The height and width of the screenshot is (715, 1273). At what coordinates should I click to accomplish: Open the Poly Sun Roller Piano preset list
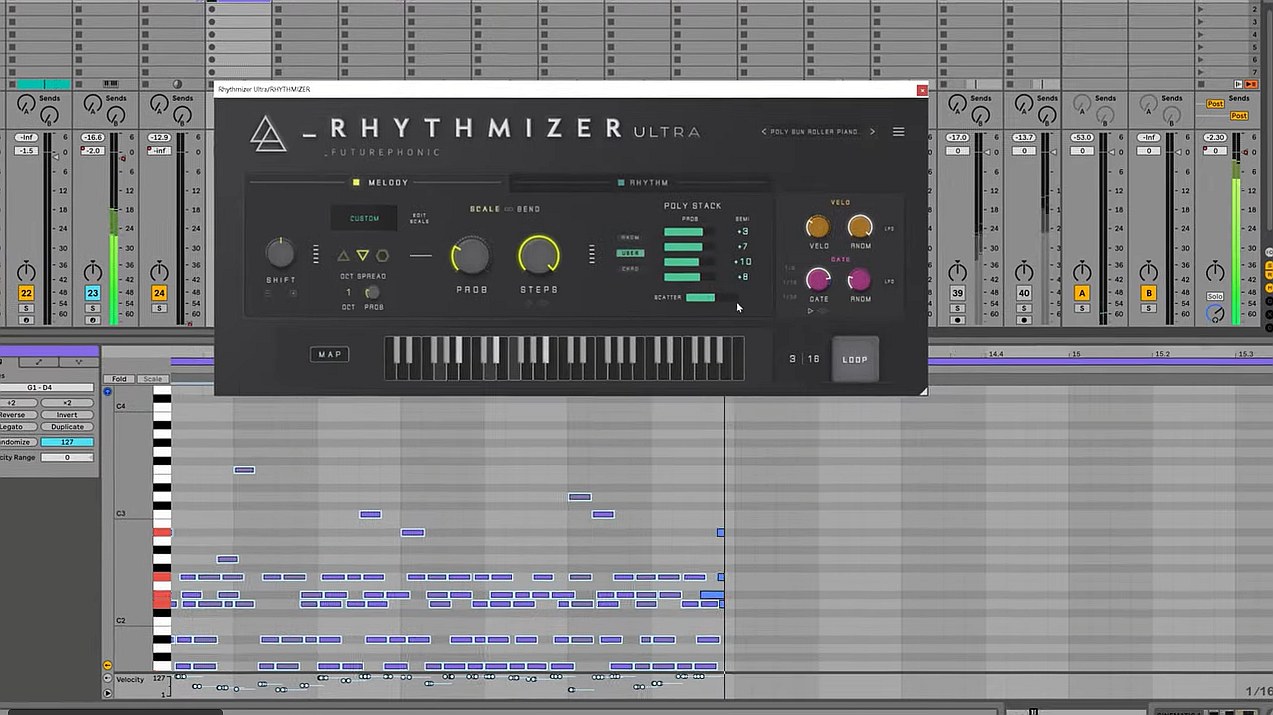point(815,132)
